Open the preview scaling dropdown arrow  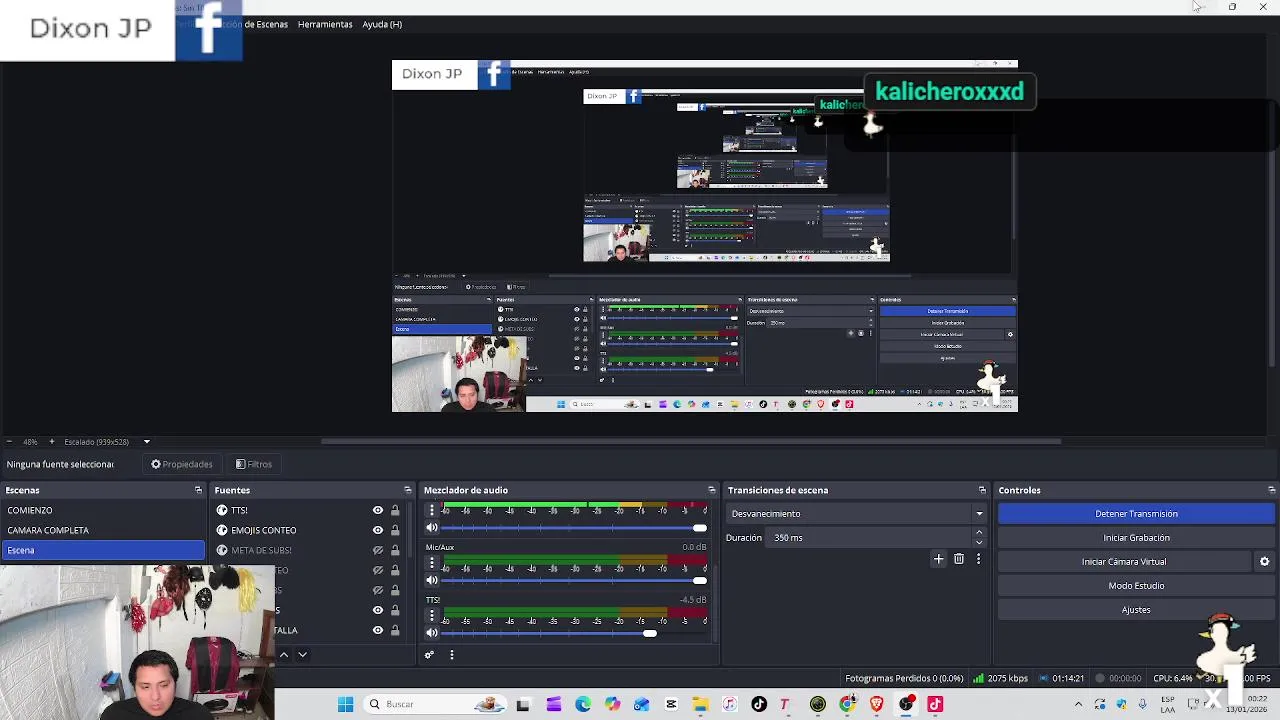146,442
